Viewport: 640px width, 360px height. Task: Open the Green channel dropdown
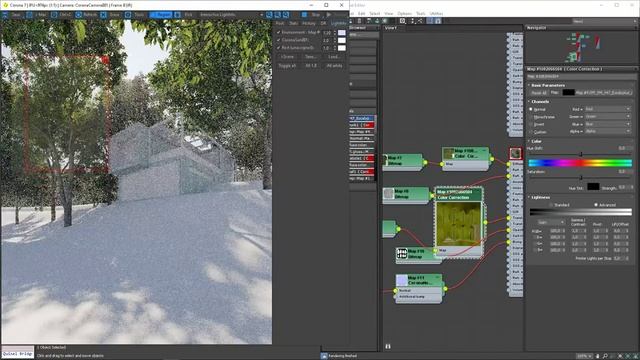(x=608, y=117)
